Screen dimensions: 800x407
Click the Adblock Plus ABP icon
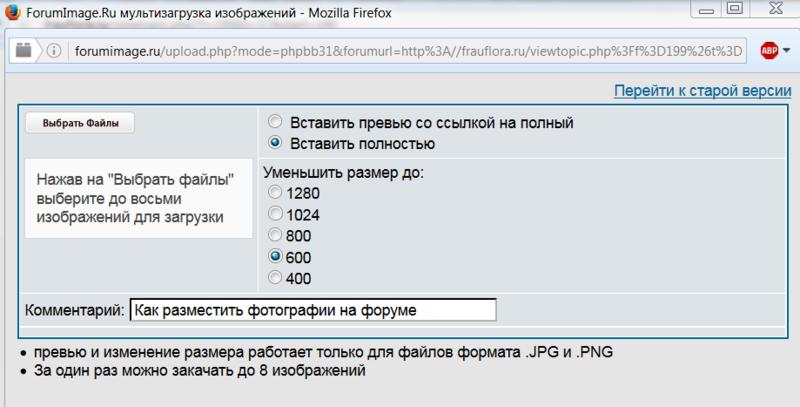[x=769, y=51]
